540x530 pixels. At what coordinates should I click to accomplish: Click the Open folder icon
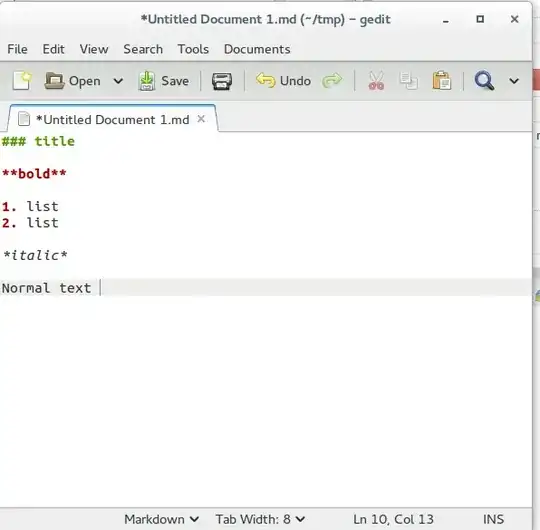54,81
